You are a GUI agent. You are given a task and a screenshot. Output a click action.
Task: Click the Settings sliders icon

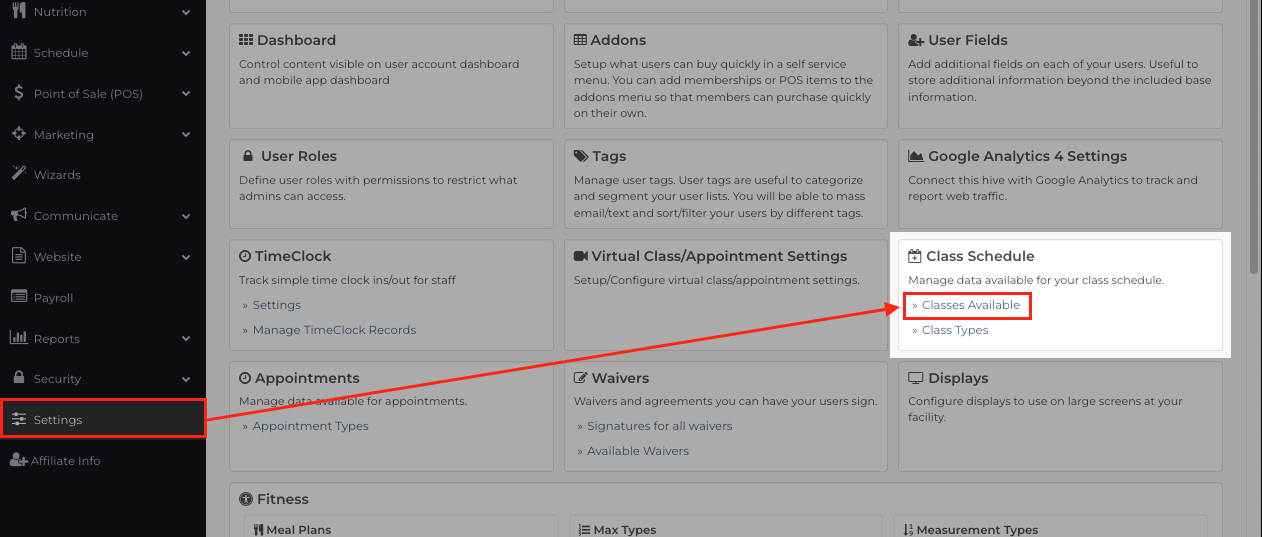[x=18, y=419]
